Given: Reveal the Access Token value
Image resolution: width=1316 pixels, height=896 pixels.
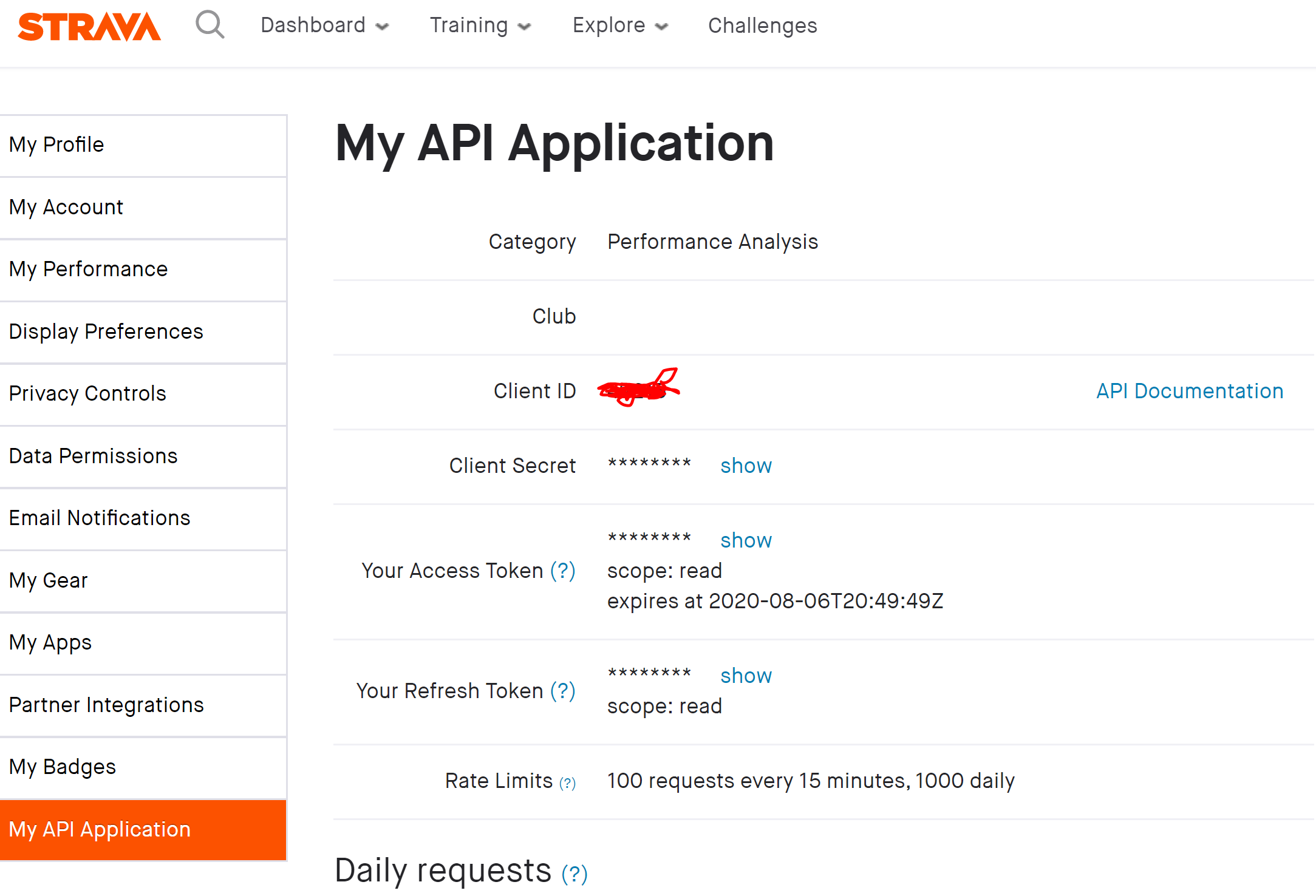Looking at the screenshot, I should (x=746, y=540).
